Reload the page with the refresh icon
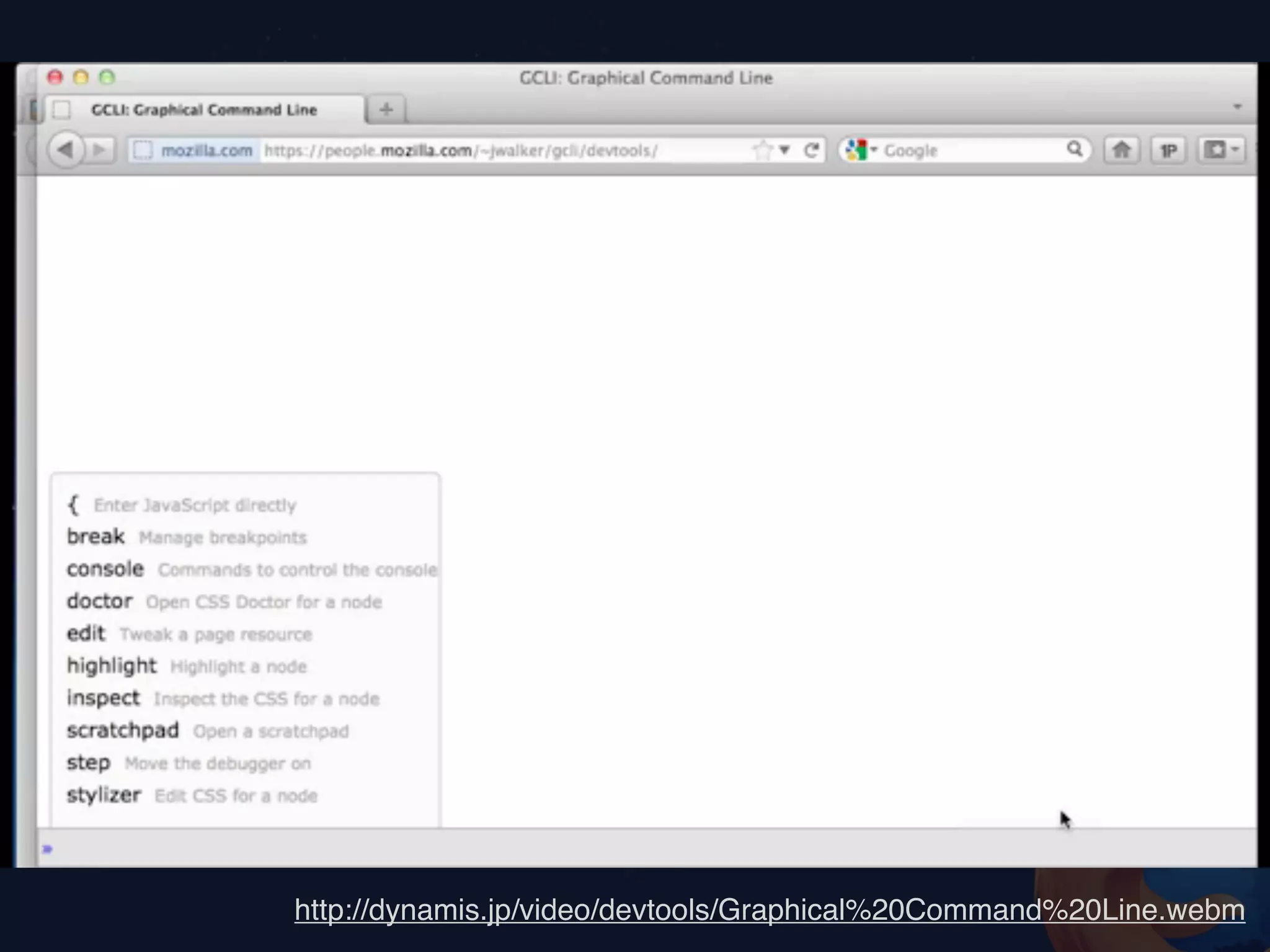Image resolution: width=1270 pixels, height=952 pixels. 811,150
